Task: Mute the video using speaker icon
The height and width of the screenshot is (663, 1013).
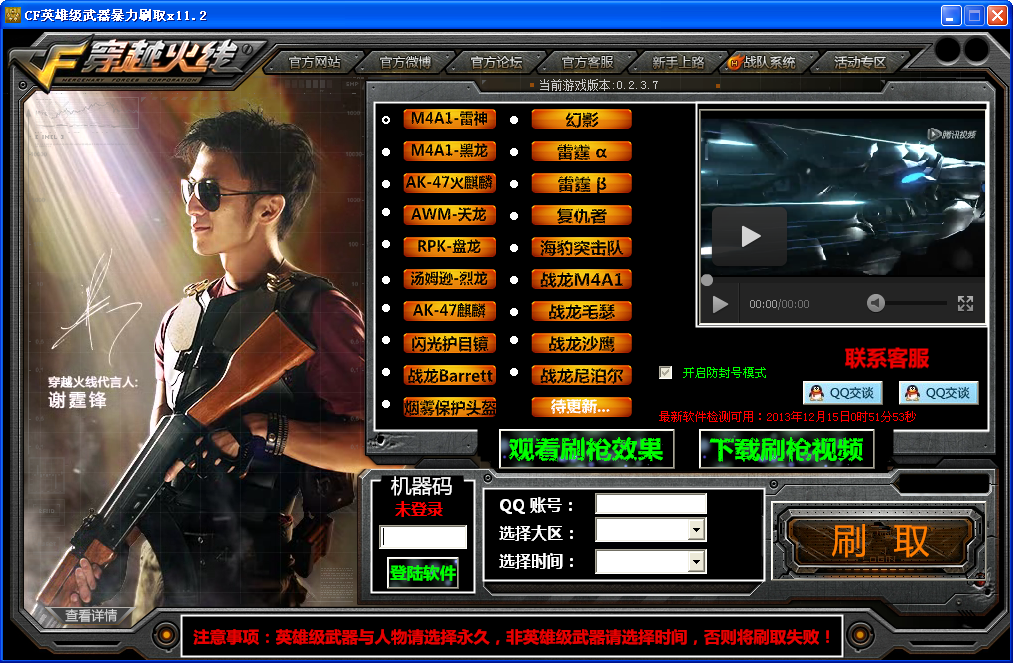Action: pyautogui.click(x=875, y=302)
